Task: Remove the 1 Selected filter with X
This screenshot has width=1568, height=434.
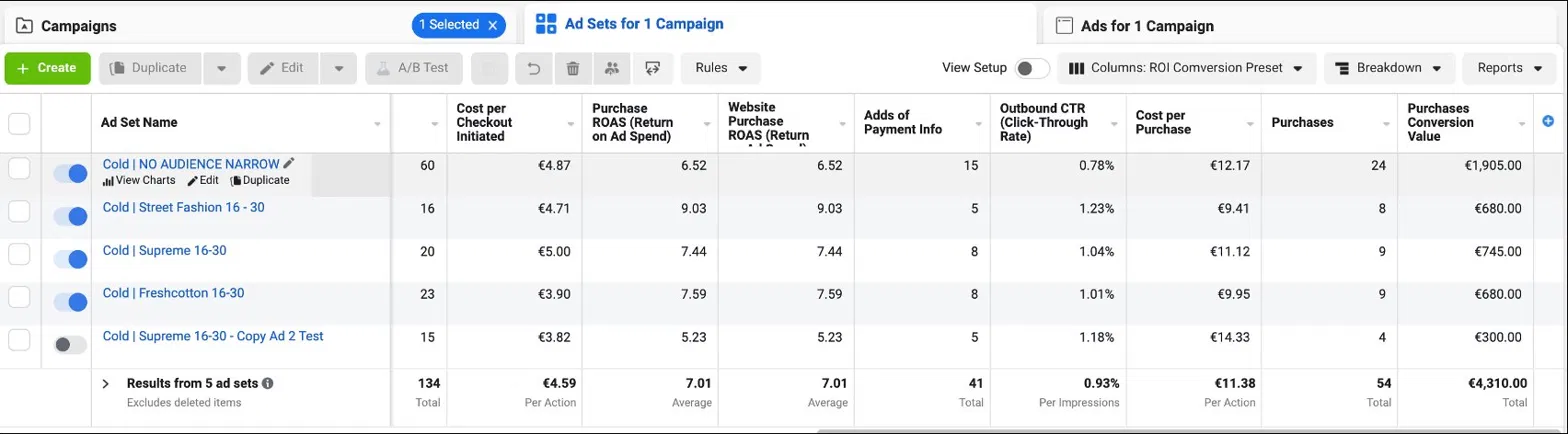Action: (x=493, y=25)
